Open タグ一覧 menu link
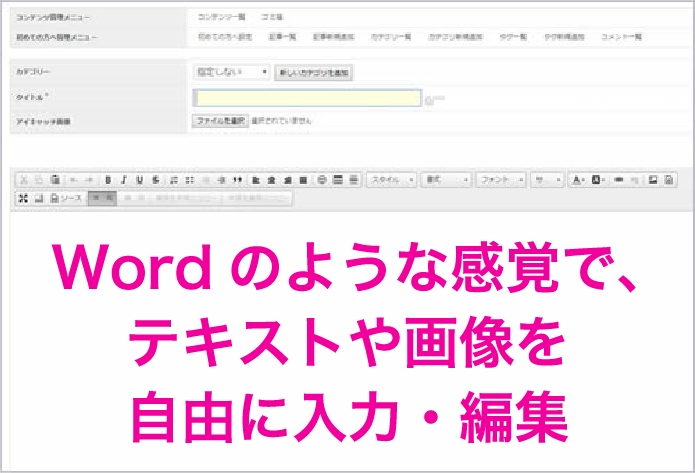695x473 pixels. click(513, 37)
